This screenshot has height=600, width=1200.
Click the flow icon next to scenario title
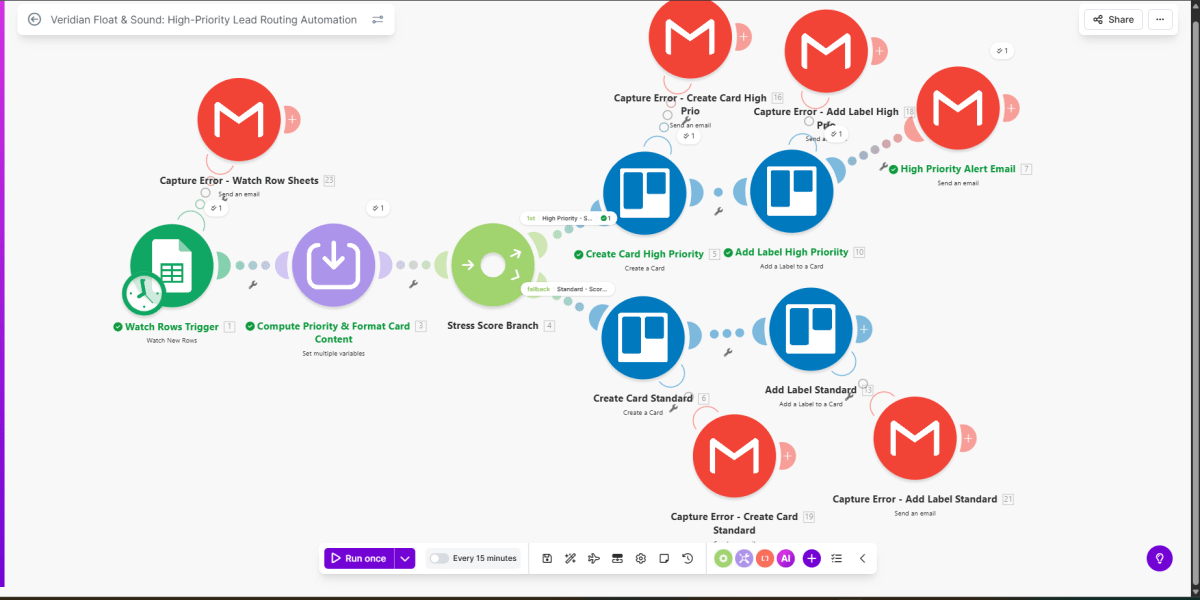coord(378,19)
